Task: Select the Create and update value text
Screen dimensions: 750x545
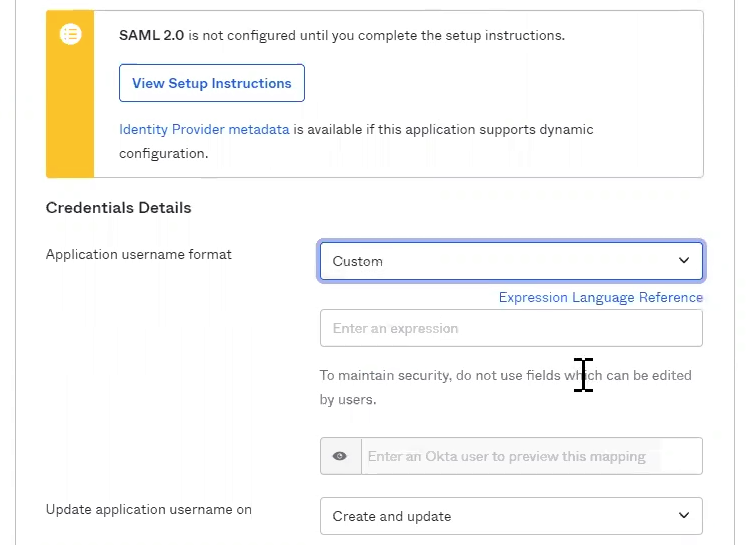Action: click(391, 516)
